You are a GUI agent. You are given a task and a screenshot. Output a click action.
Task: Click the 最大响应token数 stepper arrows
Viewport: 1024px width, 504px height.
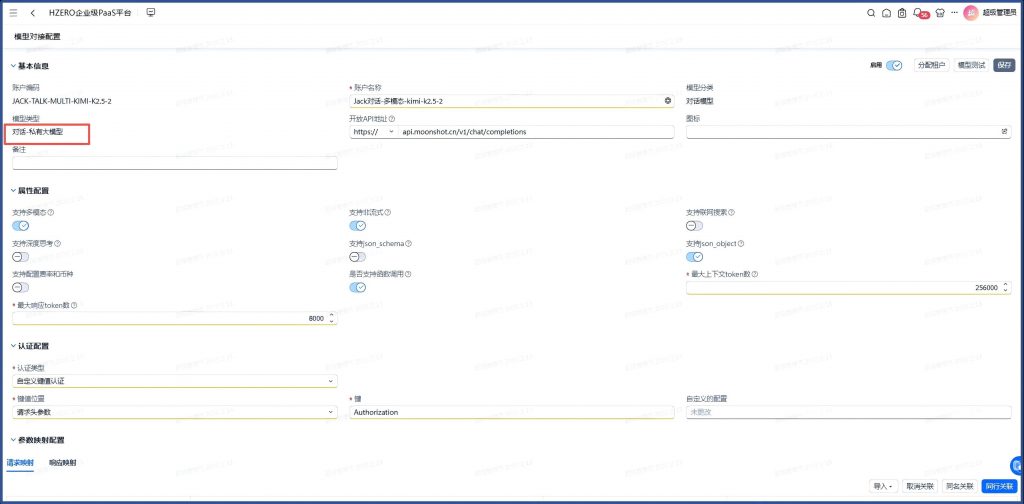[332, 318]
